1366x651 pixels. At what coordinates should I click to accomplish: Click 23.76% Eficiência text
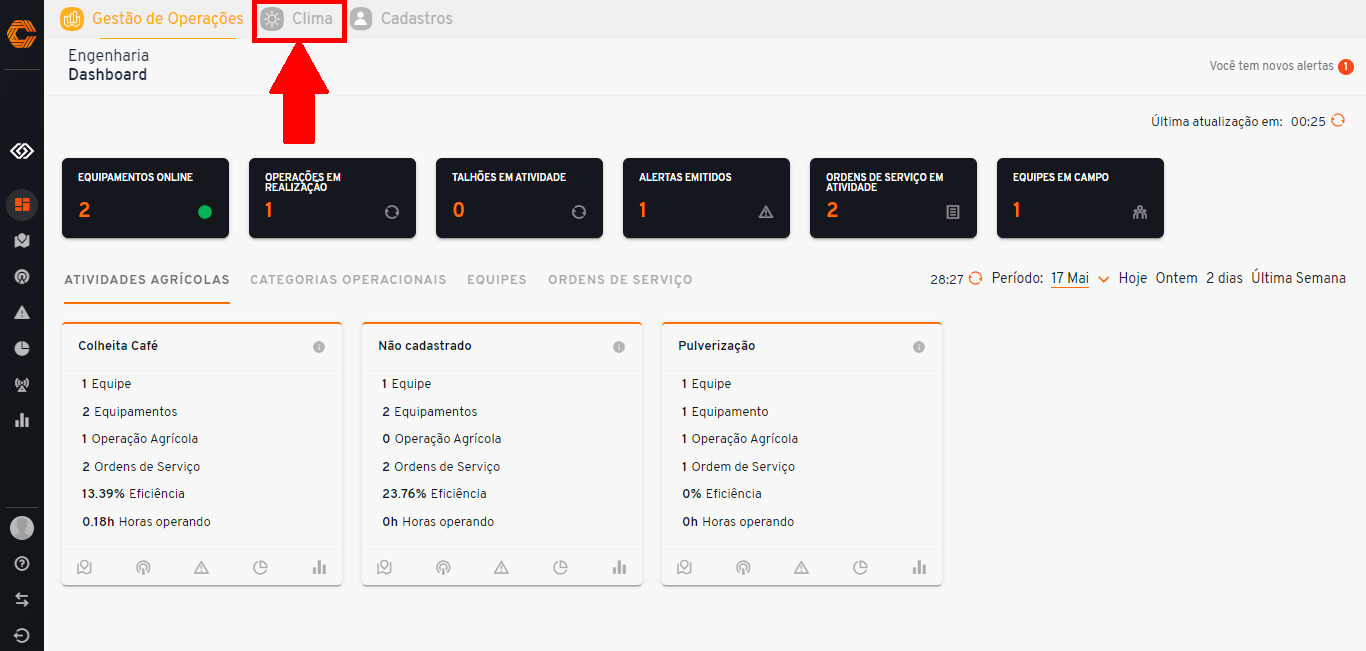point(434,494)
